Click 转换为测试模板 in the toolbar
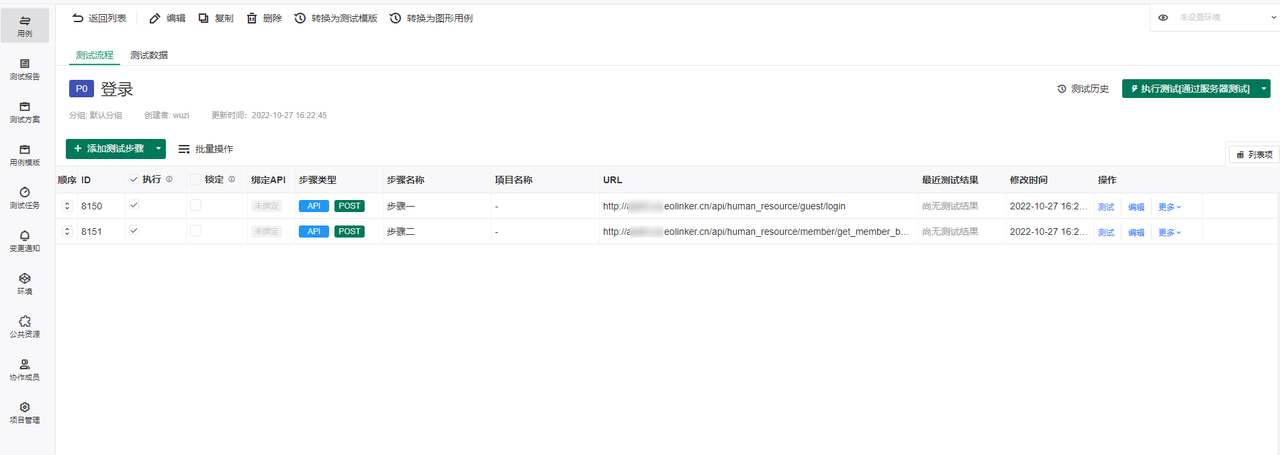 (336, 18)
